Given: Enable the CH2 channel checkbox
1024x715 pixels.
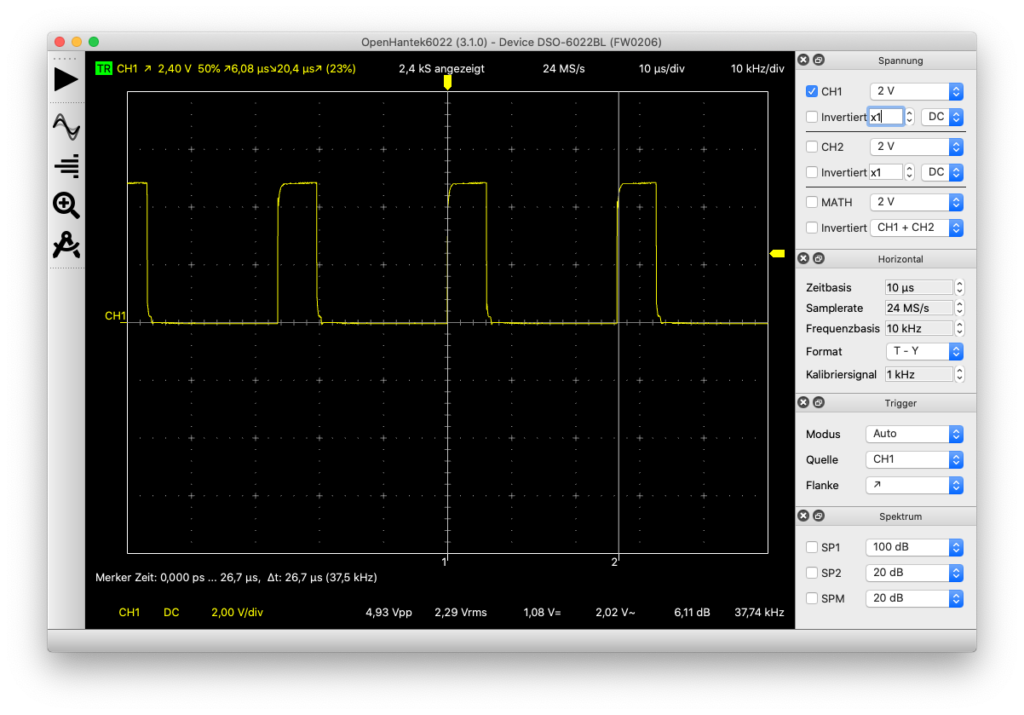Looking at the screenshot, I should pos(812,147).
